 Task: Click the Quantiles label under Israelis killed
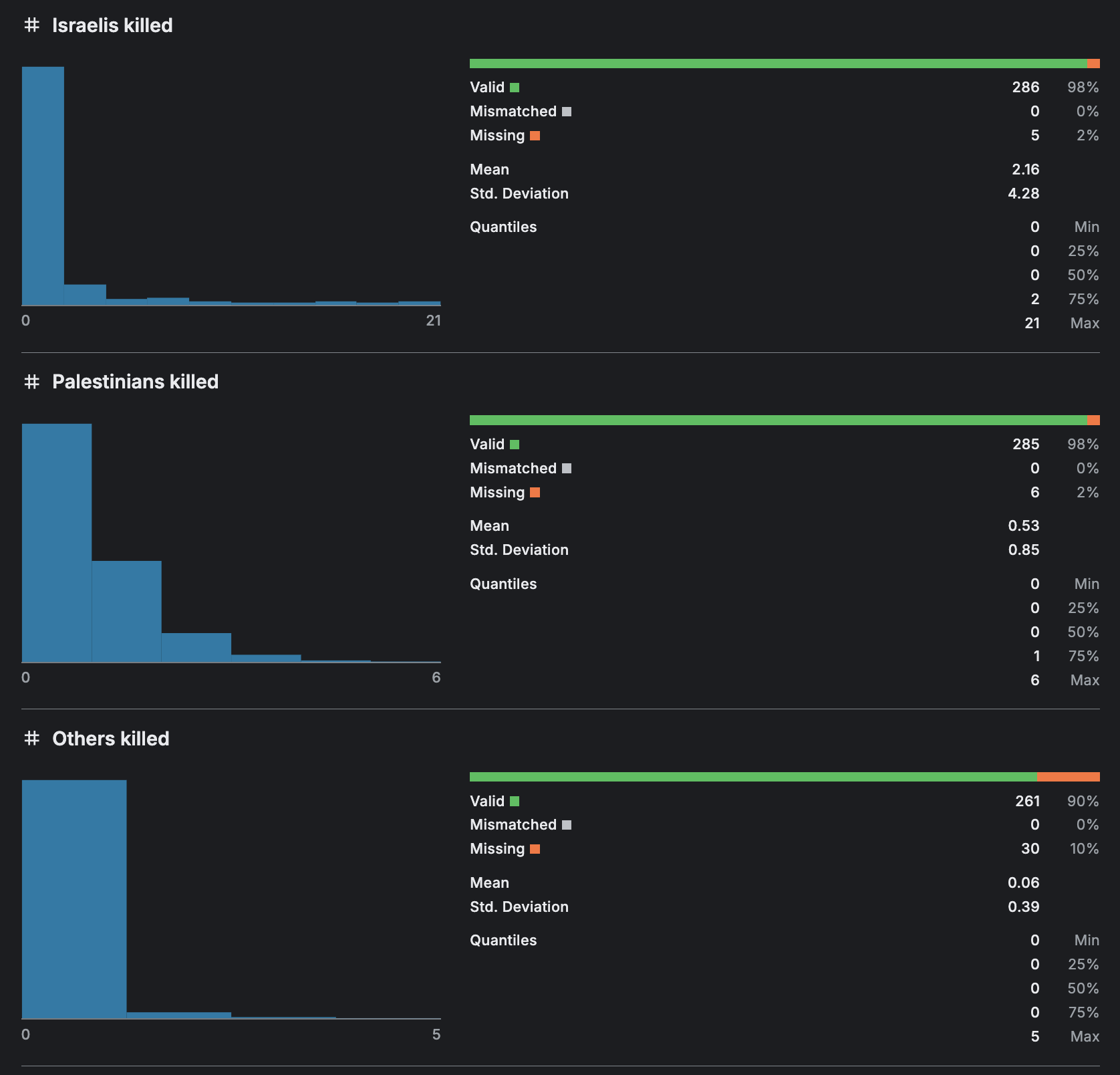pos(503,227)
